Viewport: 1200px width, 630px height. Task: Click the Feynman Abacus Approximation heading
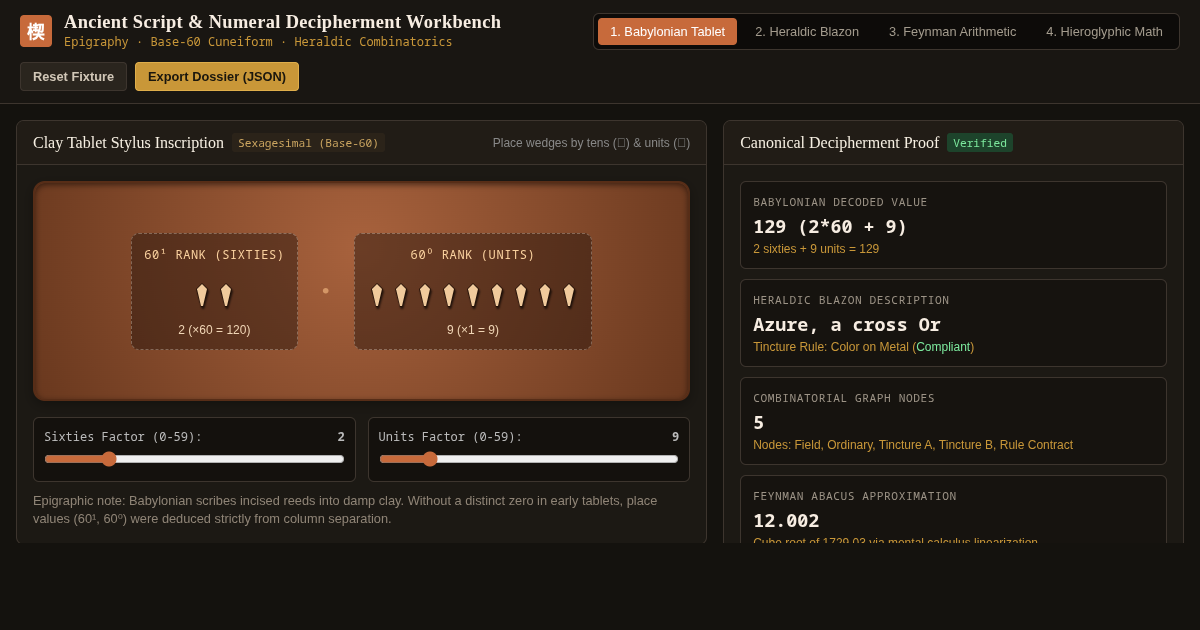pos(855,496)
